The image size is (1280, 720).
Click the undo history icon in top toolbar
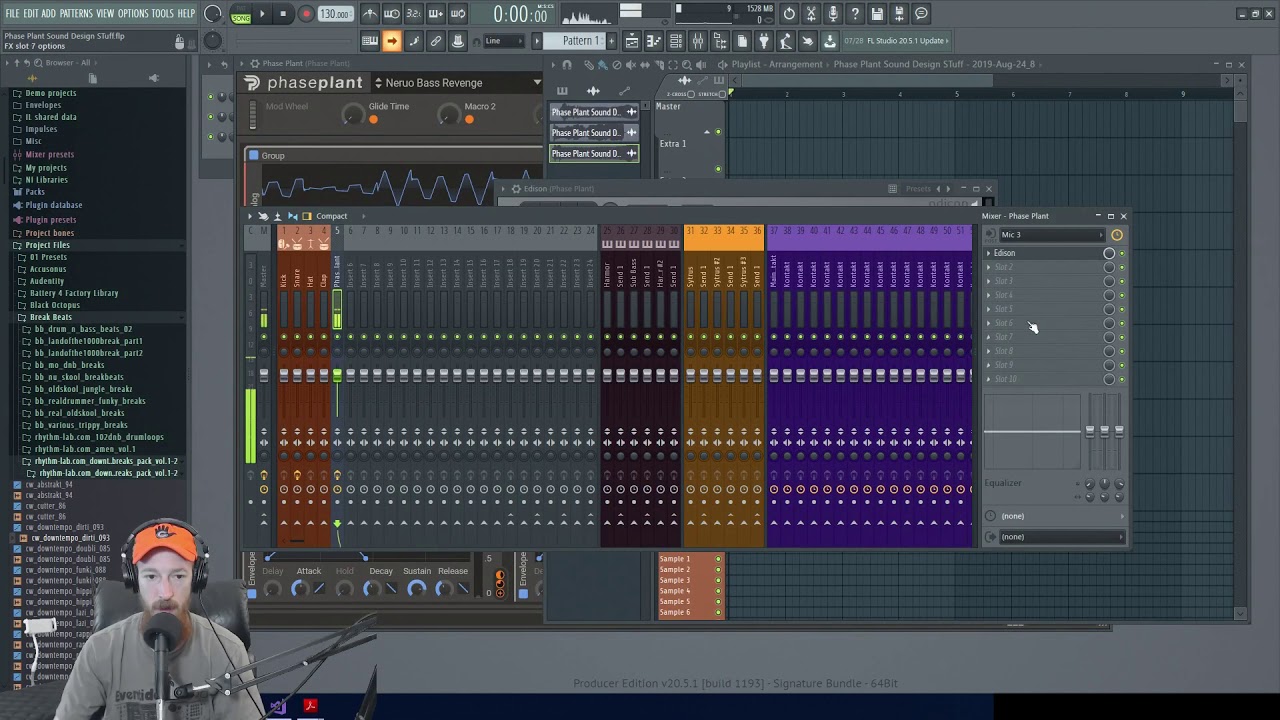click(789, 14)
